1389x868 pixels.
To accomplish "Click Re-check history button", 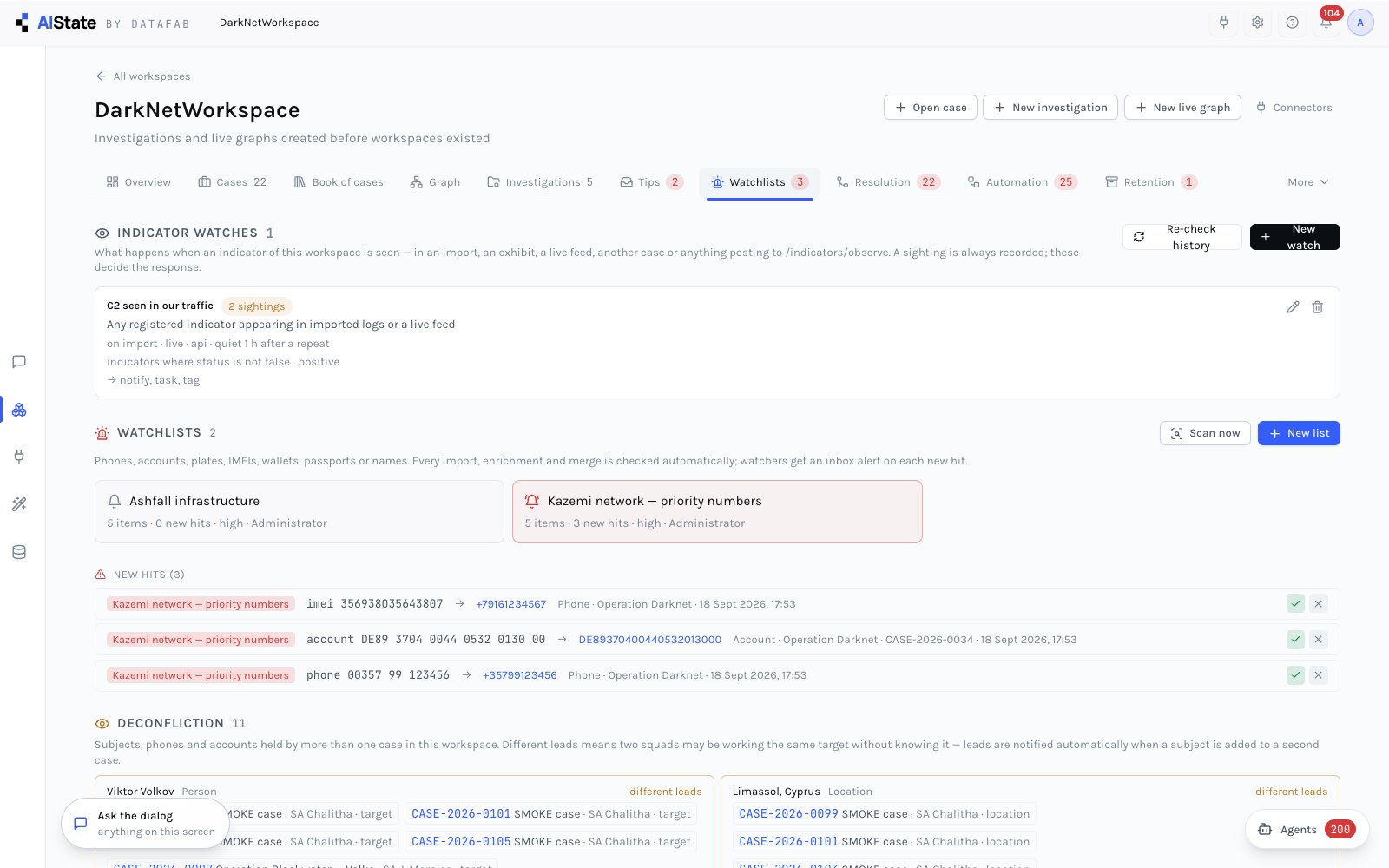I will click(x=1182, y=237).
